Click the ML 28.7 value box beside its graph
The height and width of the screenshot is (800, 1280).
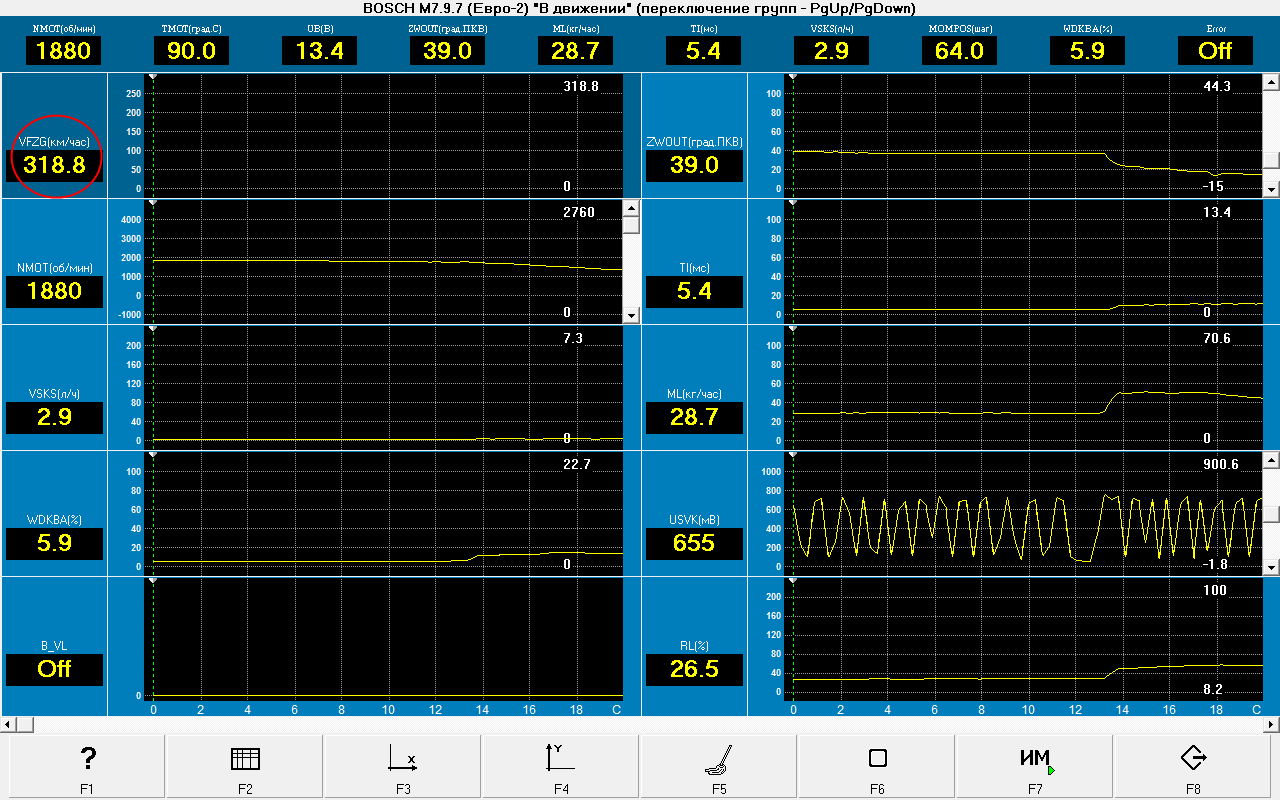[x=694, y=418]
